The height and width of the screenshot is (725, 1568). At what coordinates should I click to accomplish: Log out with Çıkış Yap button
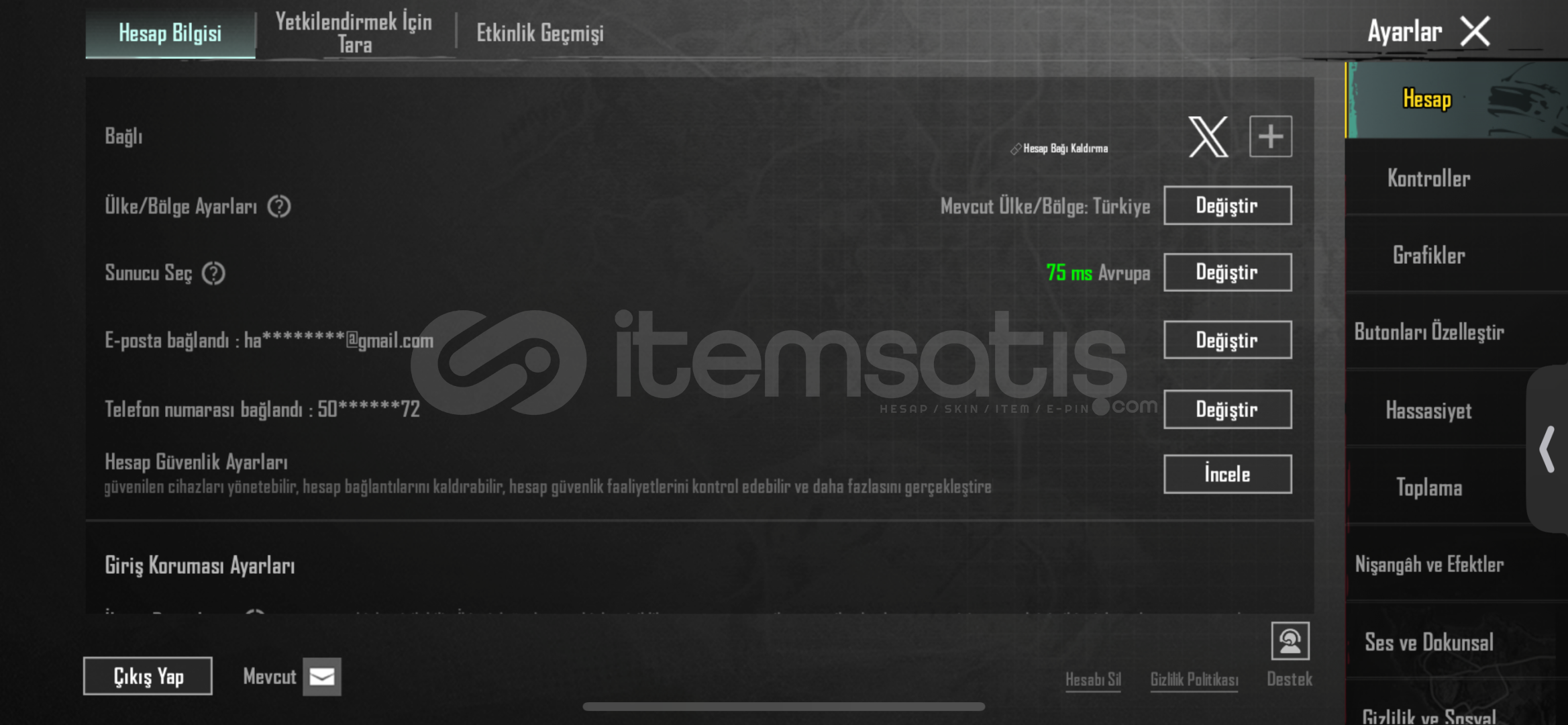click(x=148, y=676)
